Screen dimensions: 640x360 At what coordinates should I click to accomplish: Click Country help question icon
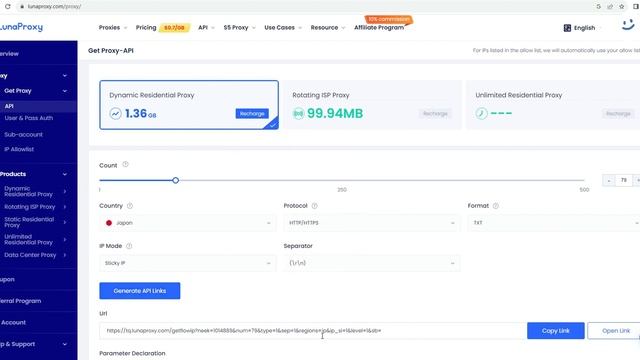(130, 206)
